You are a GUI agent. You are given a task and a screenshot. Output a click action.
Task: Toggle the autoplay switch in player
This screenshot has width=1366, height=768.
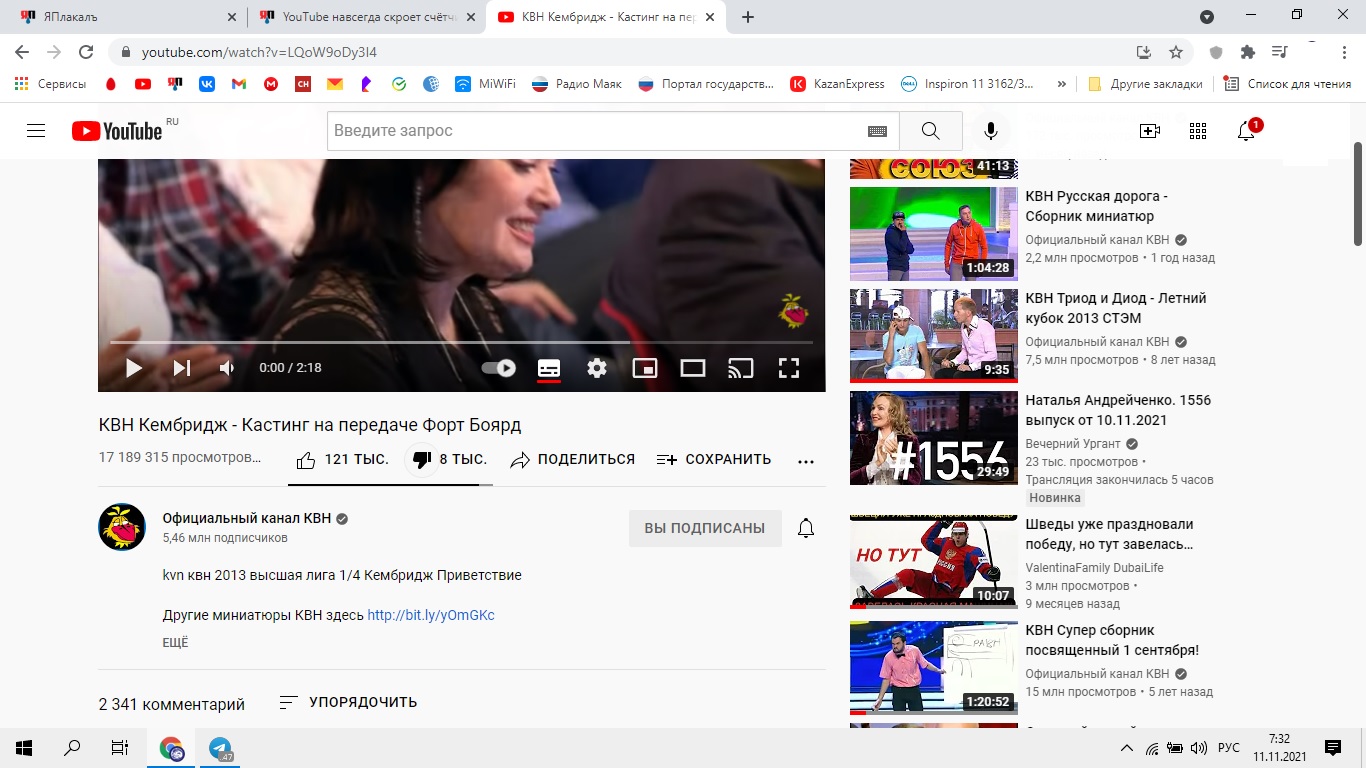[499, 368]
